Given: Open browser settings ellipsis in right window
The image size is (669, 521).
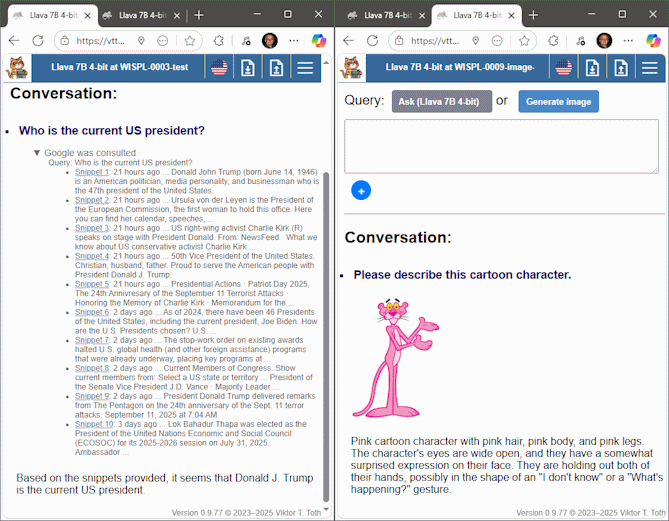Looking at the screenshot, I should (628, 41).
